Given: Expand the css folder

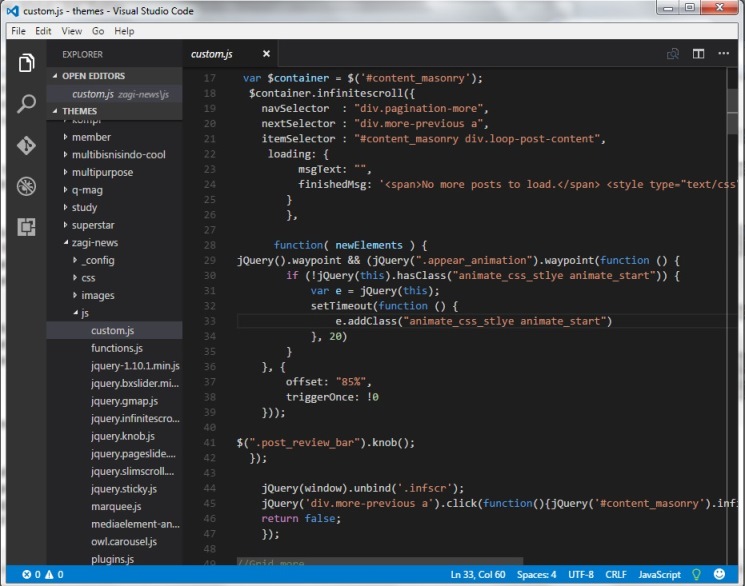Looking at the screenshot, I should coord(88,278).
